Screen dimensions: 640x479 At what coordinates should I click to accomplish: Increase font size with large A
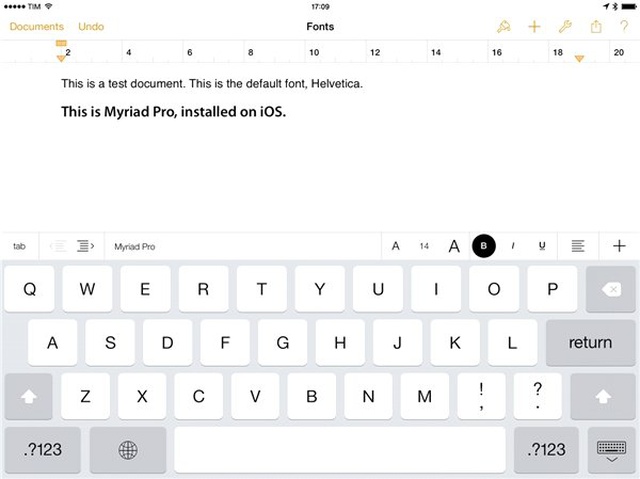click(x=454, y=246)
